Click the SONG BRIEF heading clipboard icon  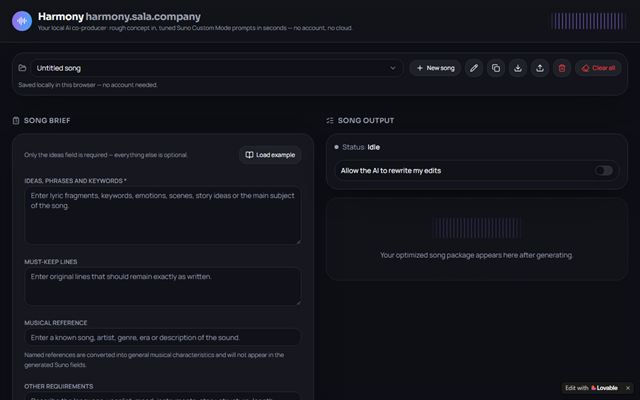pos(16,120)
